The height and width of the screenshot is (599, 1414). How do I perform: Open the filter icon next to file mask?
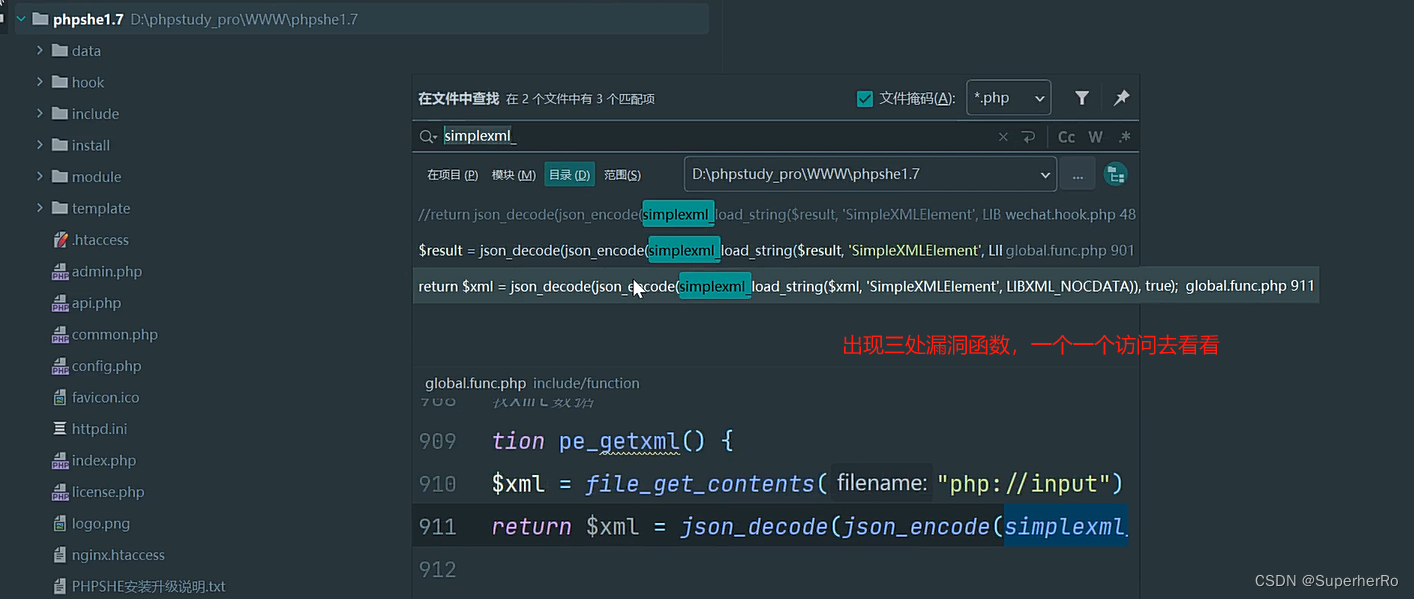click(x=1081, y=97)
